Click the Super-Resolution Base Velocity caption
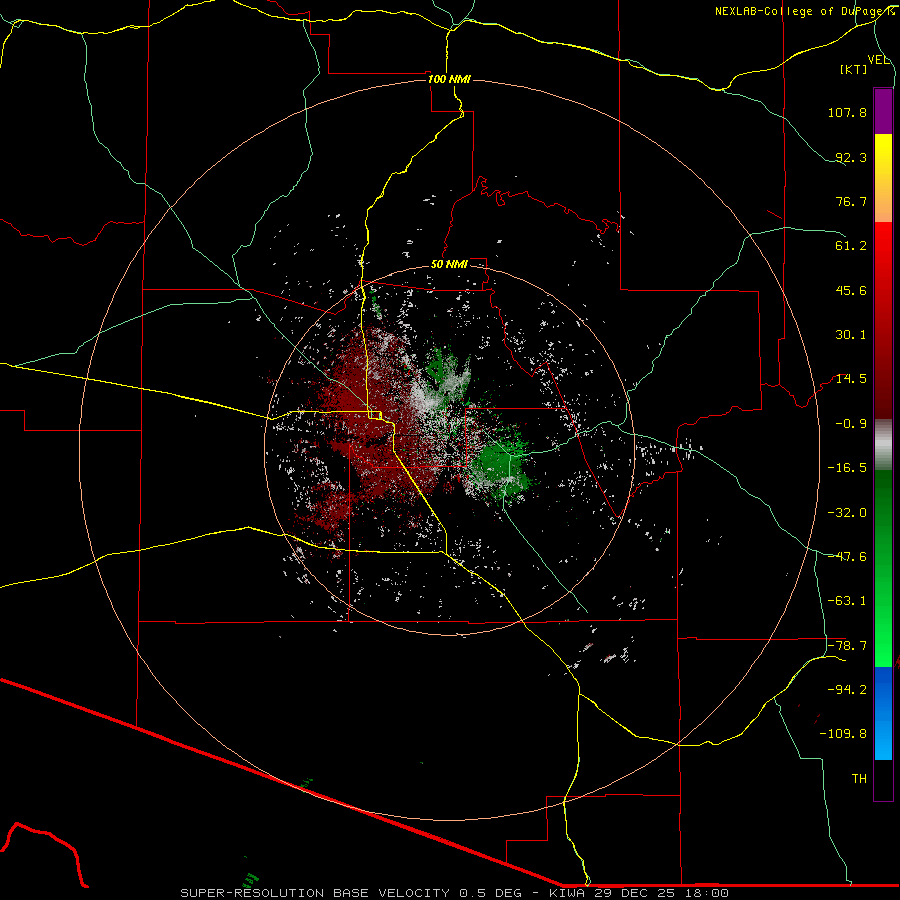The height and width of the screenshot is (900, 900). coord(454,893)
